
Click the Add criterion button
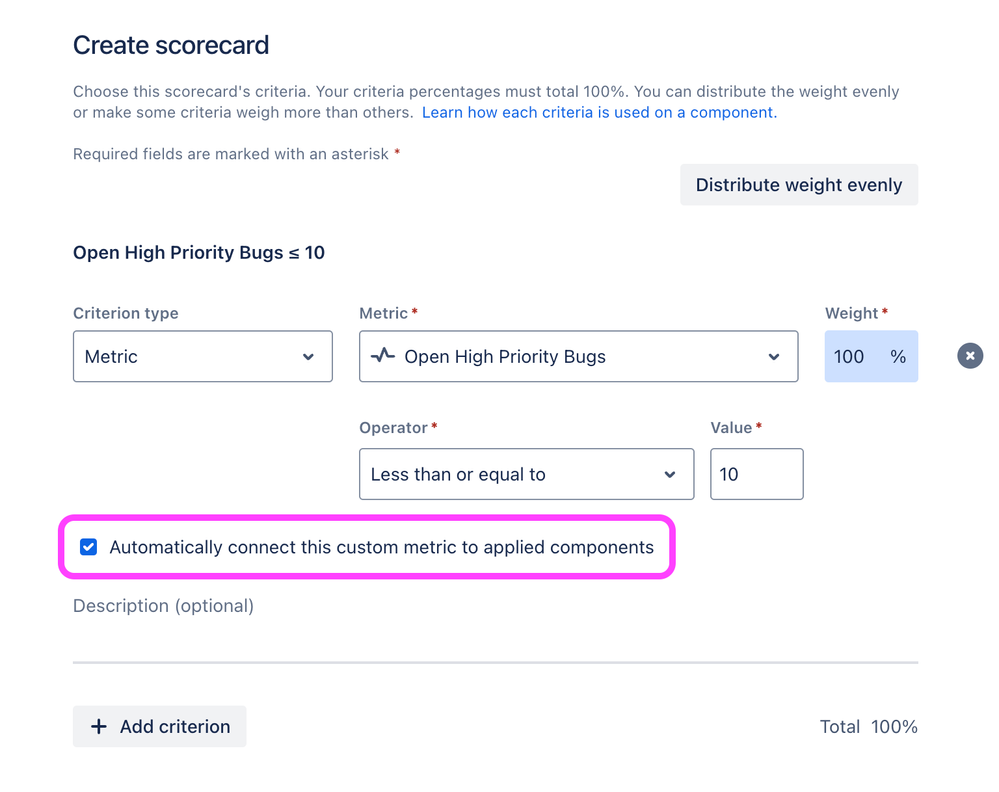click(159, 726)
